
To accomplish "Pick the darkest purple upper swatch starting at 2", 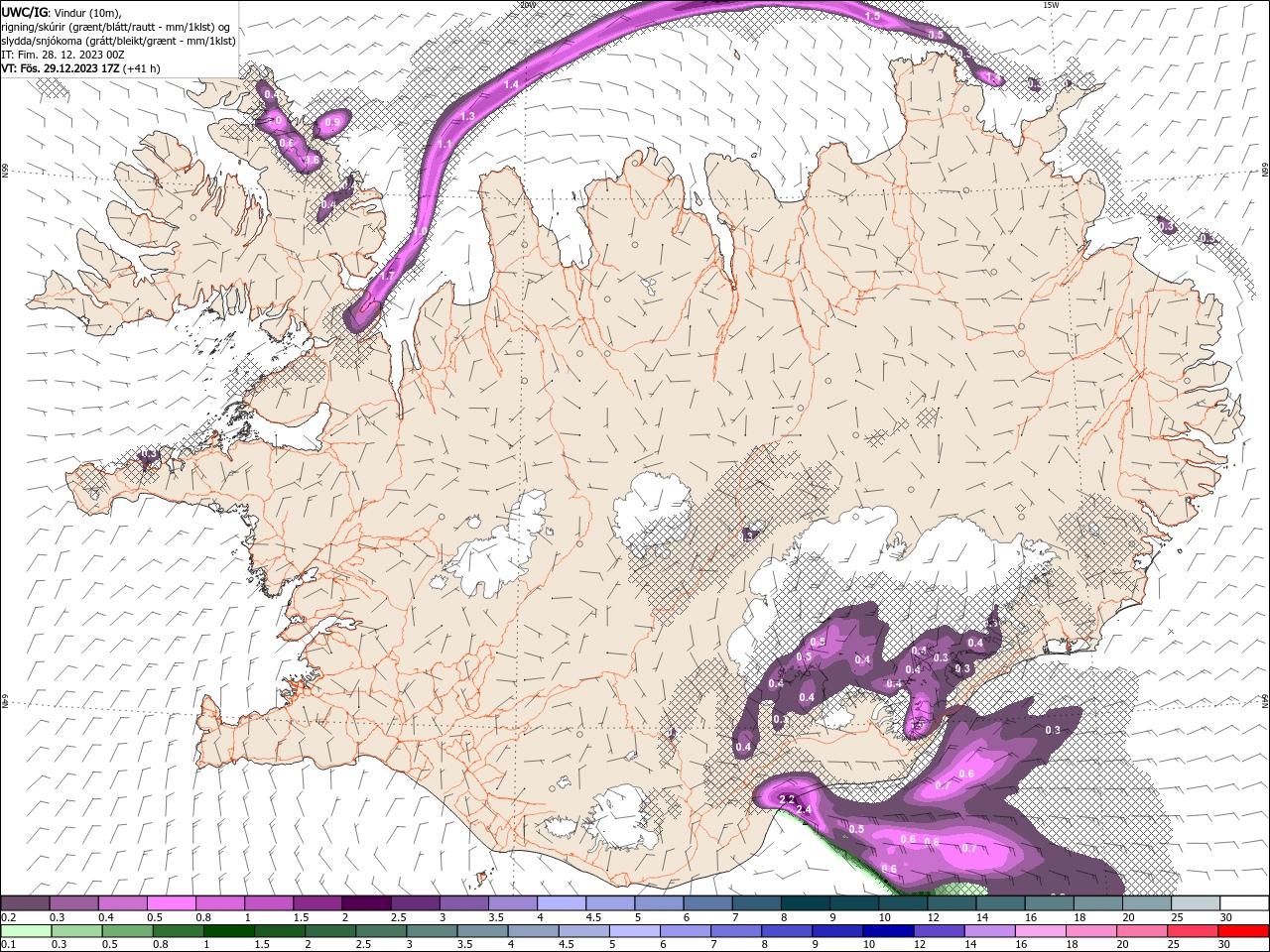I will 366,903.
